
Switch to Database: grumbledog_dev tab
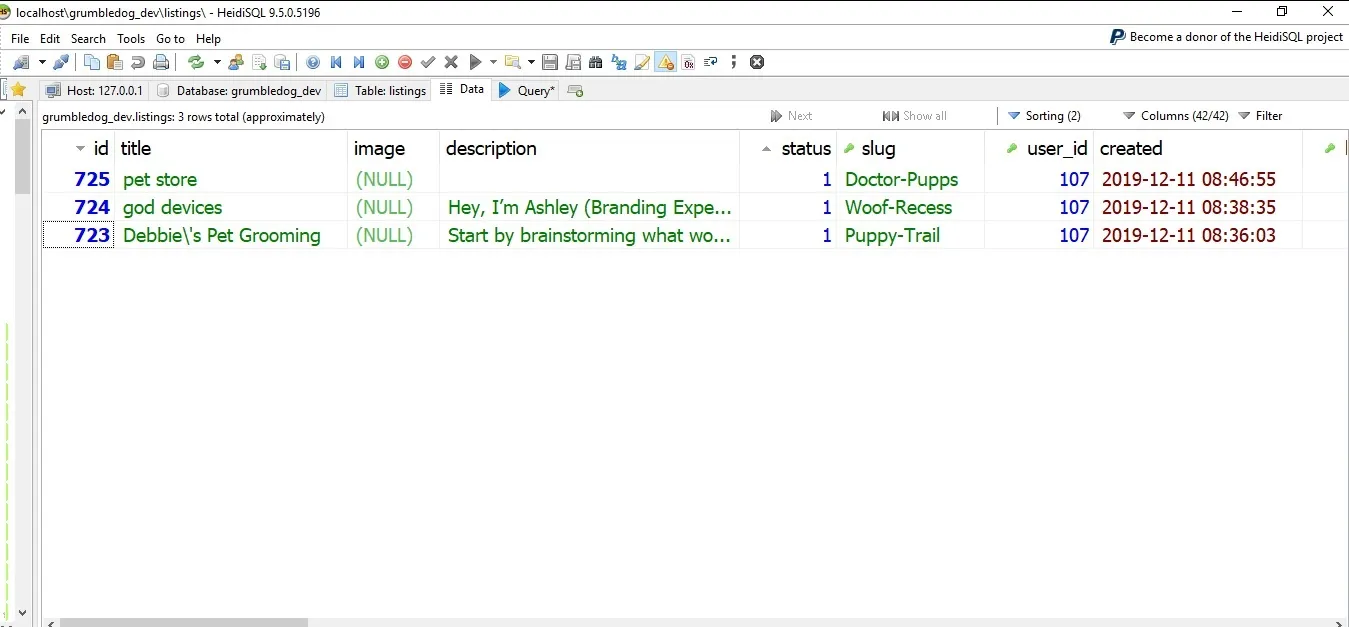tap(238, 90)
